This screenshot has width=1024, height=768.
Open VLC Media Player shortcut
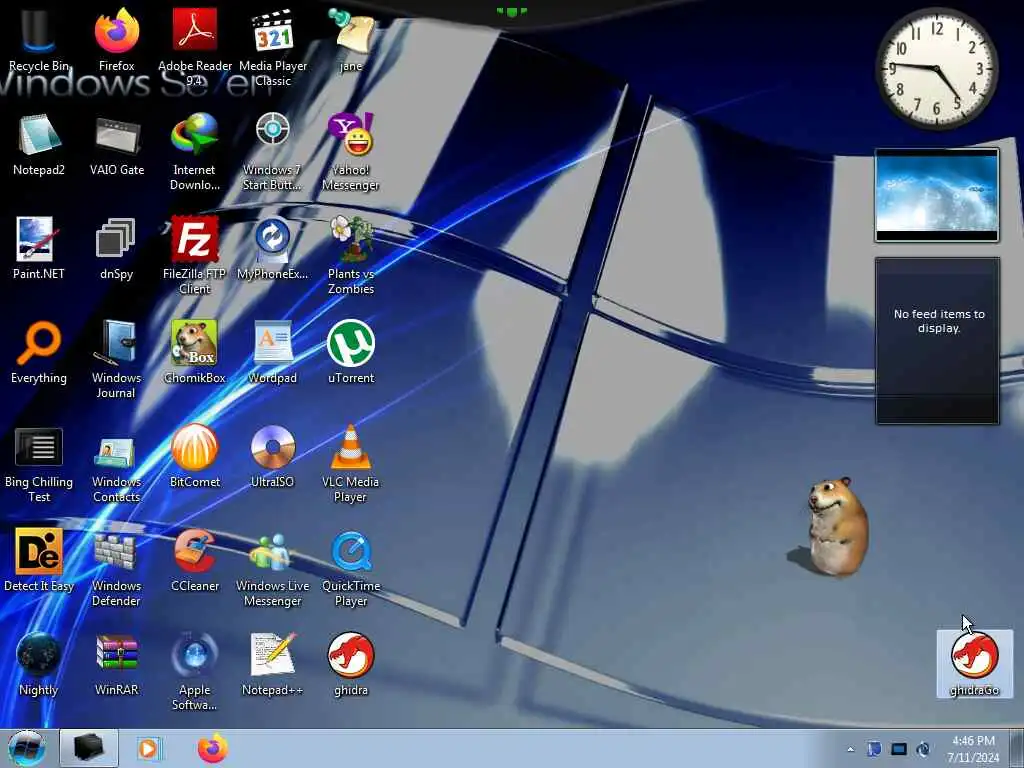351,464
